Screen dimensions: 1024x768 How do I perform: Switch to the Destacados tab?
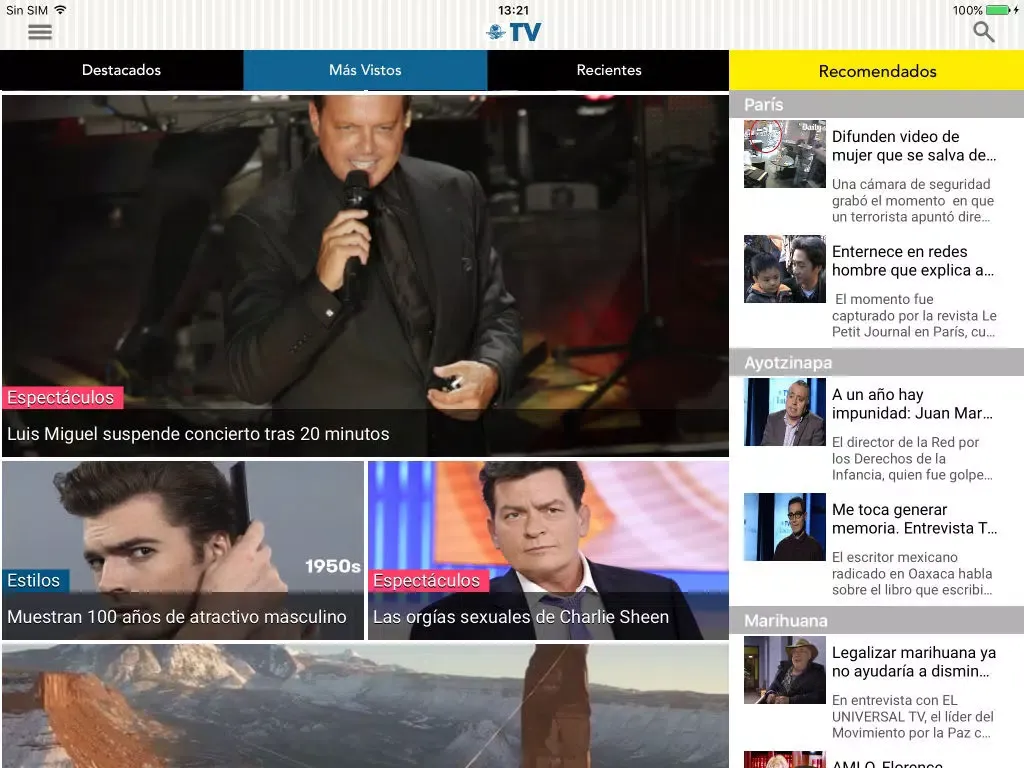pyautogui.click(x=121, y=70)
